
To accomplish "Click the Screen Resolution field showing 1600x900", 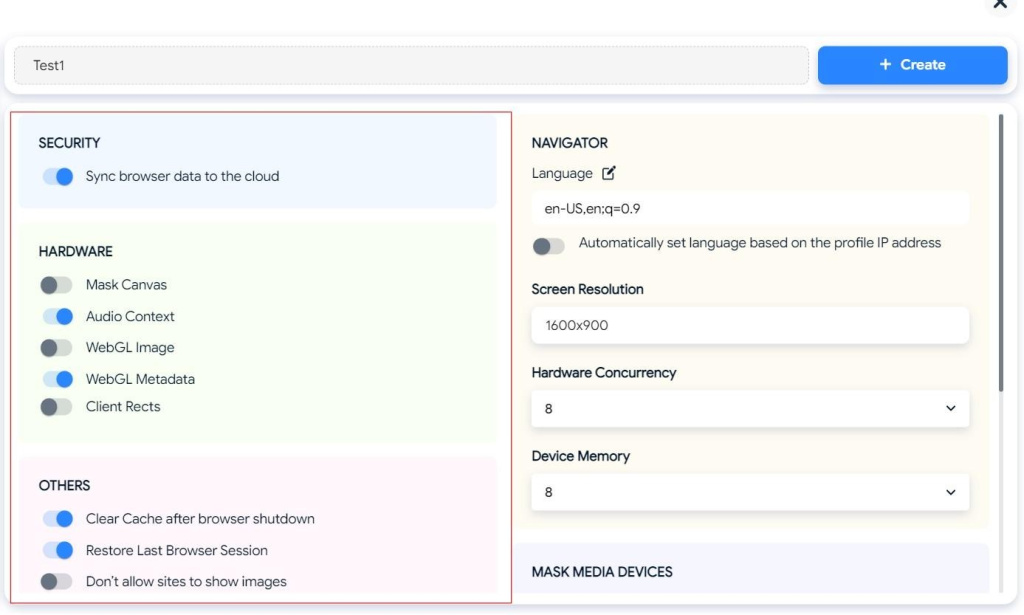I will (x=750, y=325).
